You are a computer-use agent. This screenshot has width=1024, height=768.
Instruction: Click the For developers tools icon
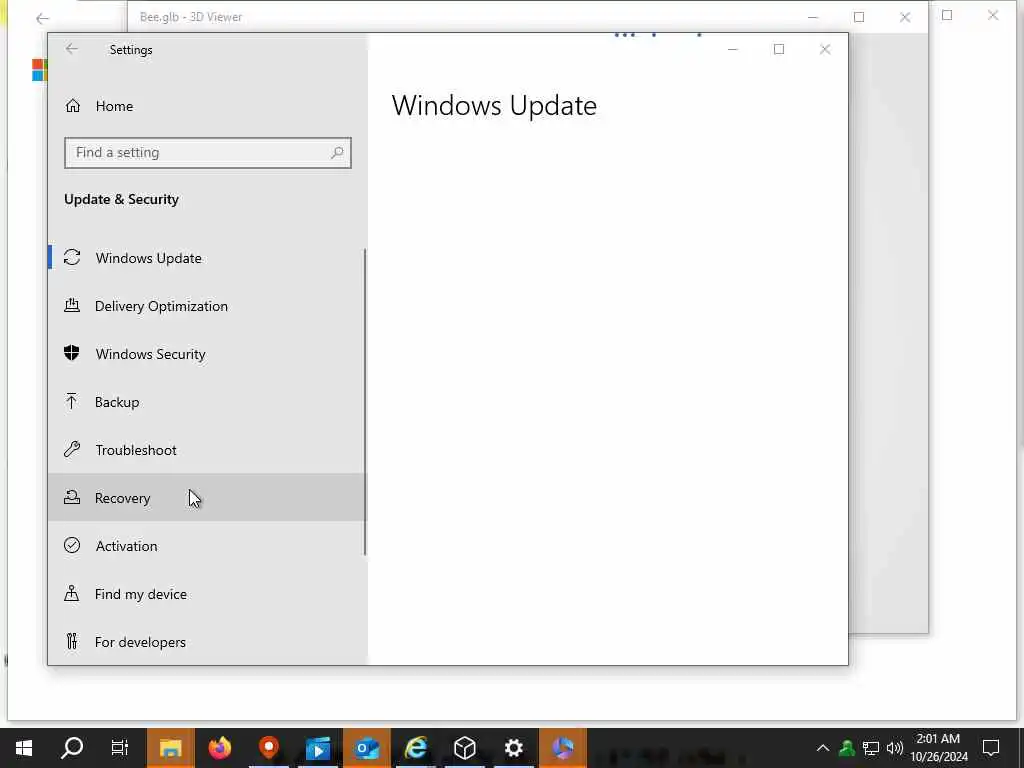[72, 641]
